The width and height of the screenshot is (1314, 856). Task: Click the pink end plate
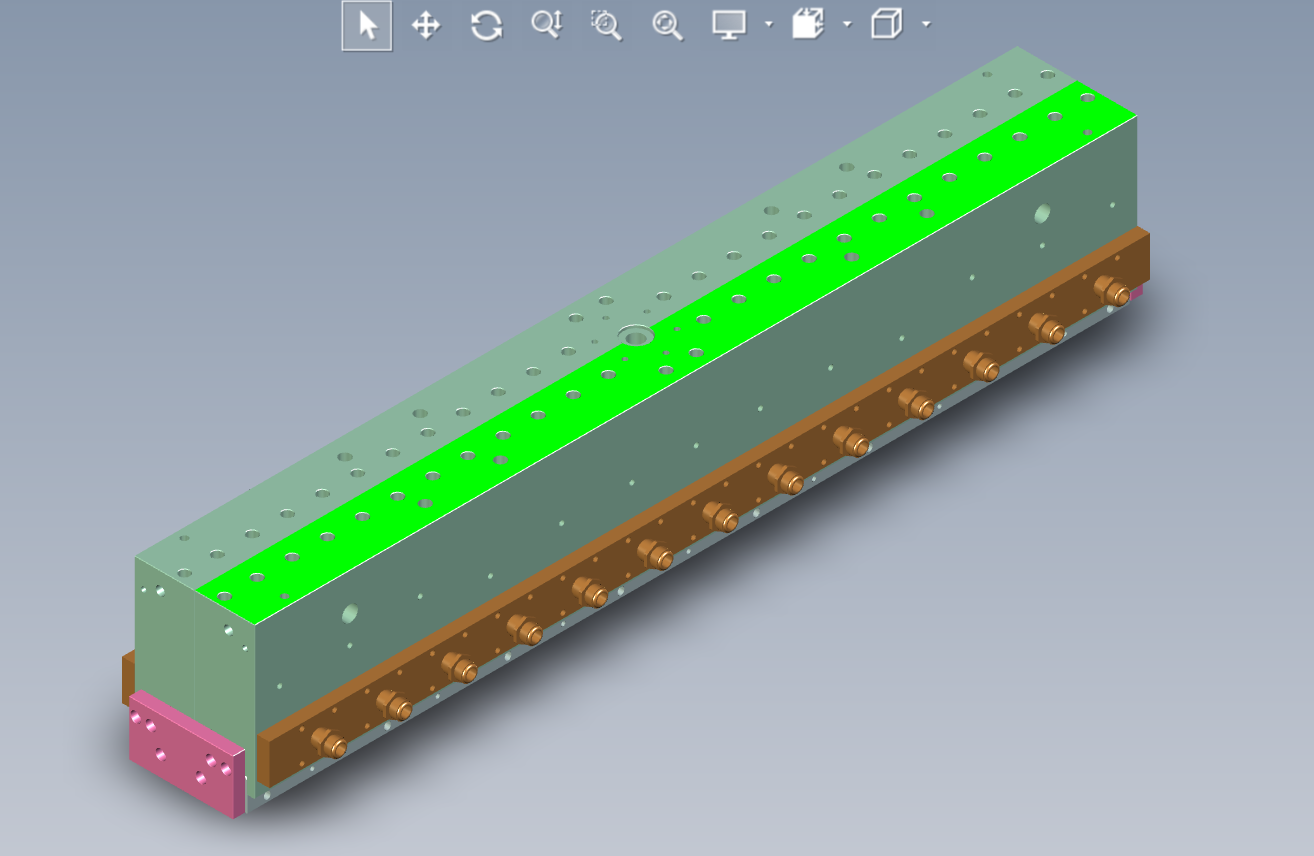(x=185, y=755)
